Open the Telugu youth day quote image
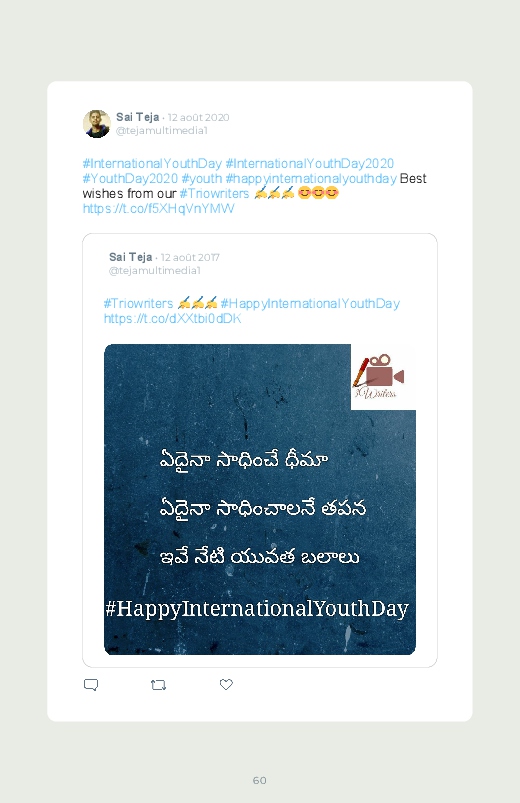This screenshot has width=520, height=803. pos(260,499)
